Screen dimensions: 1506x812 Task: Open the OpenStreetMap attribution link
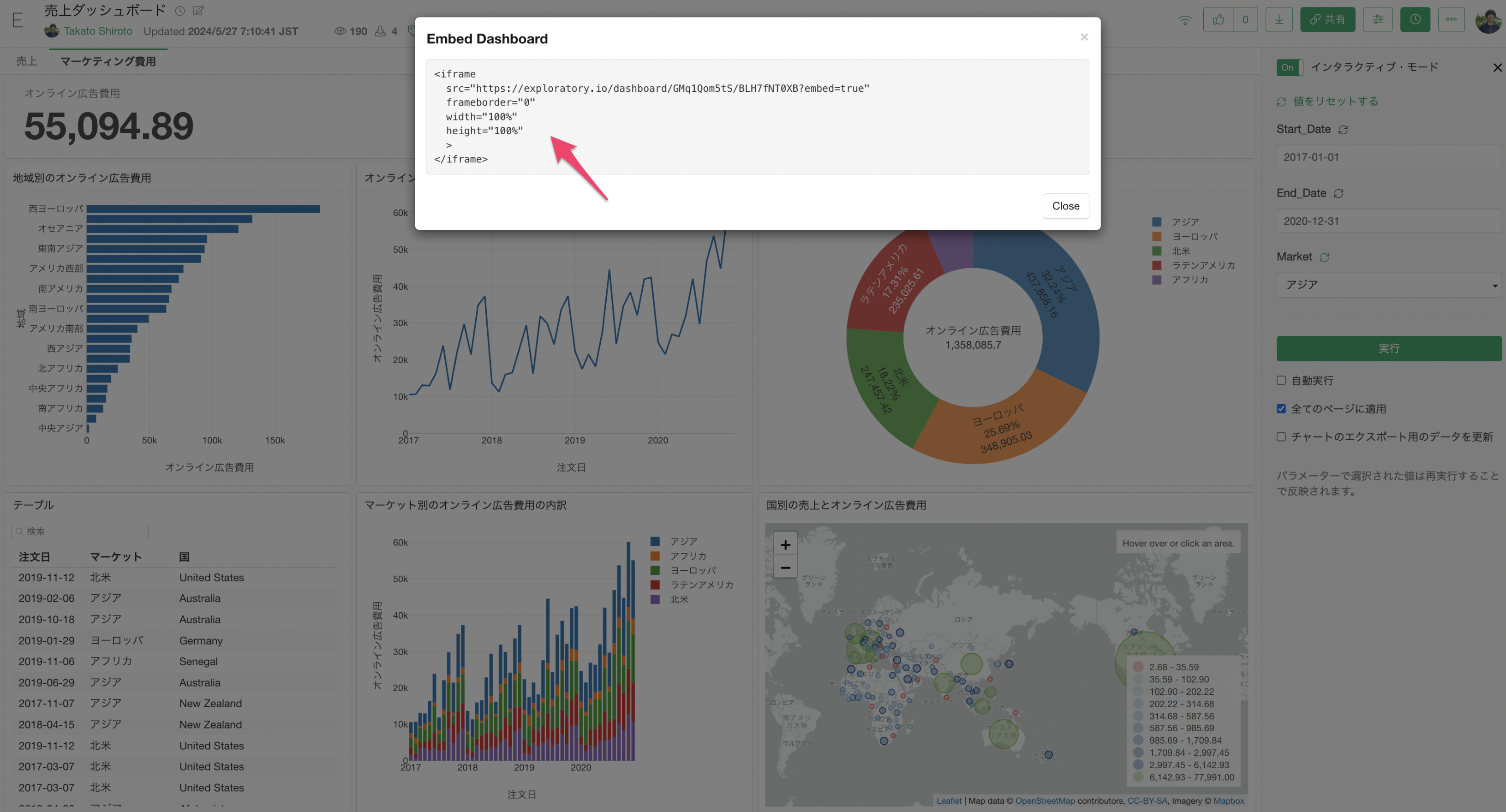pos(1045,800)
